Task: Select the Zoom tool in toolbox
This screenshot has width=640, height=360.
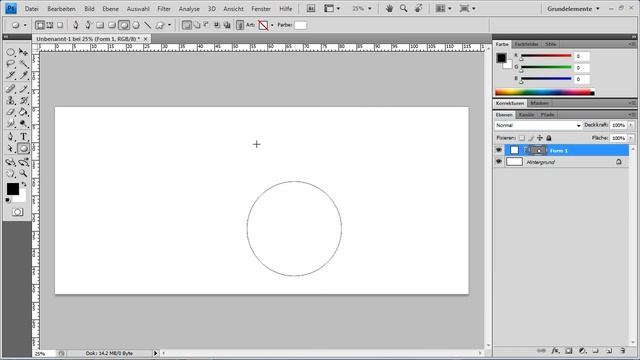Action: point(23,173)
